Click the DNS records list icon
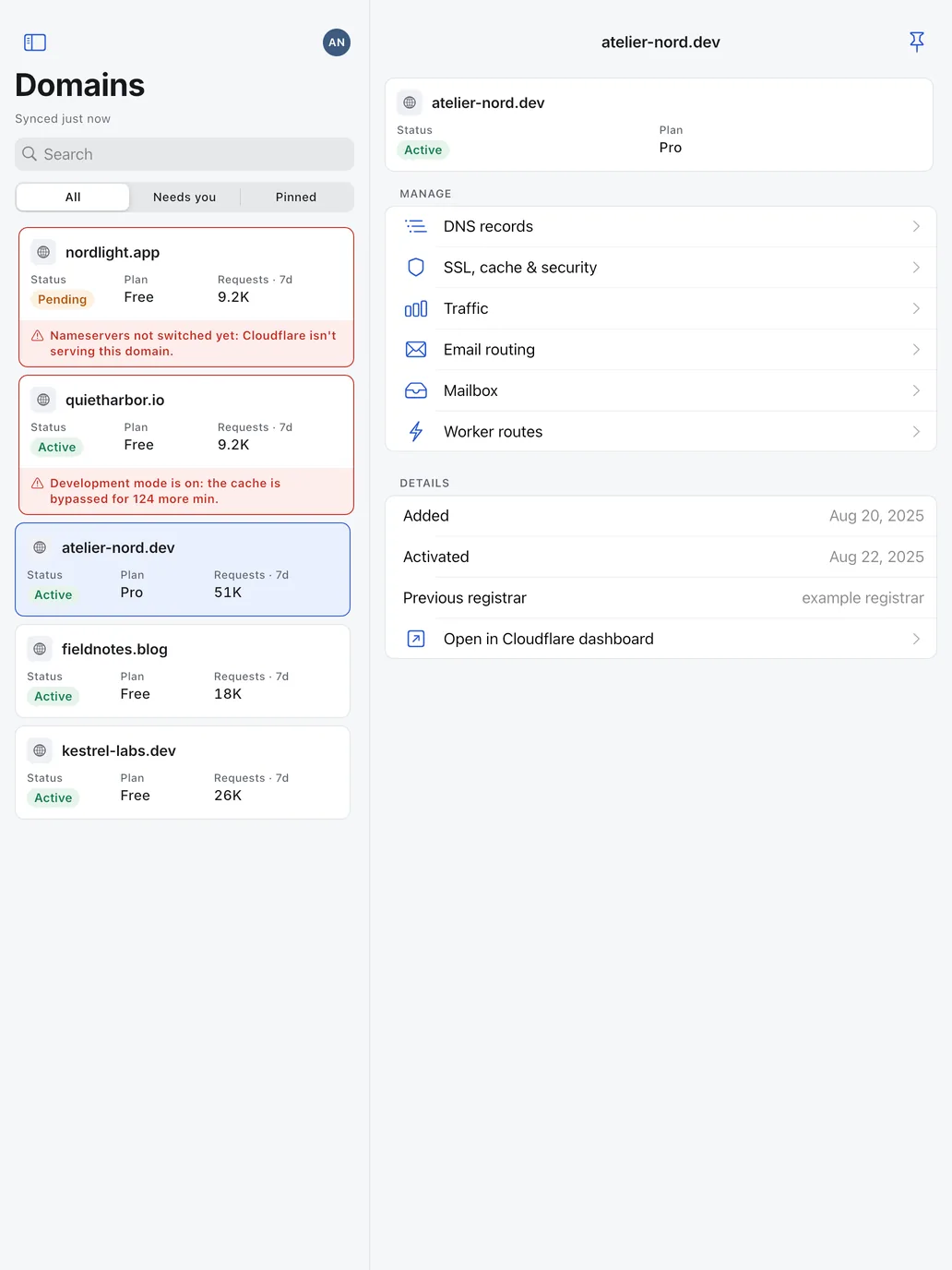This screenshot has height=1270, width=952. pos(416,226)
